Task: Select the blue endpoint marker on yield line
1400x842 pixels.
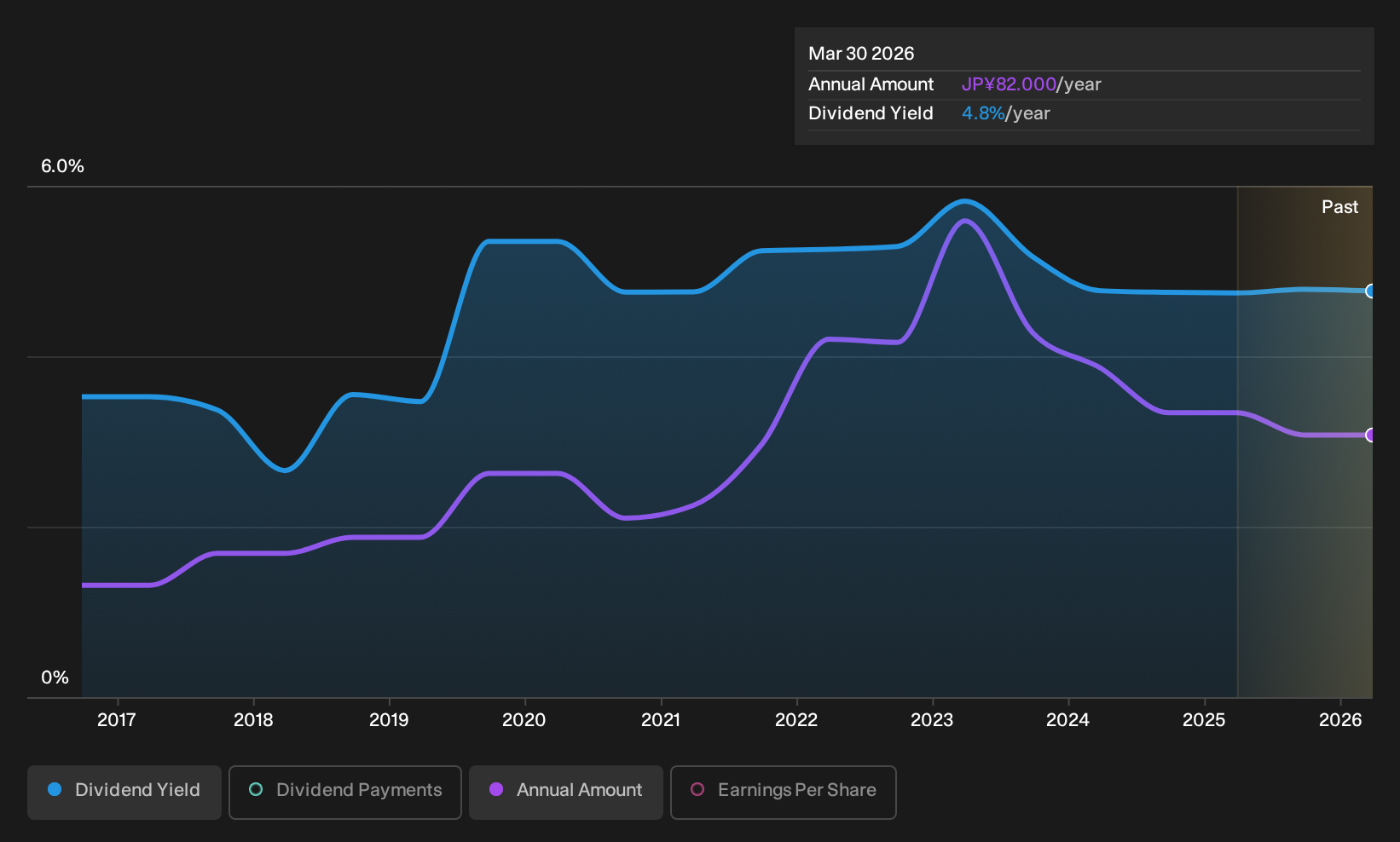Action: (x=1370, y=291)
